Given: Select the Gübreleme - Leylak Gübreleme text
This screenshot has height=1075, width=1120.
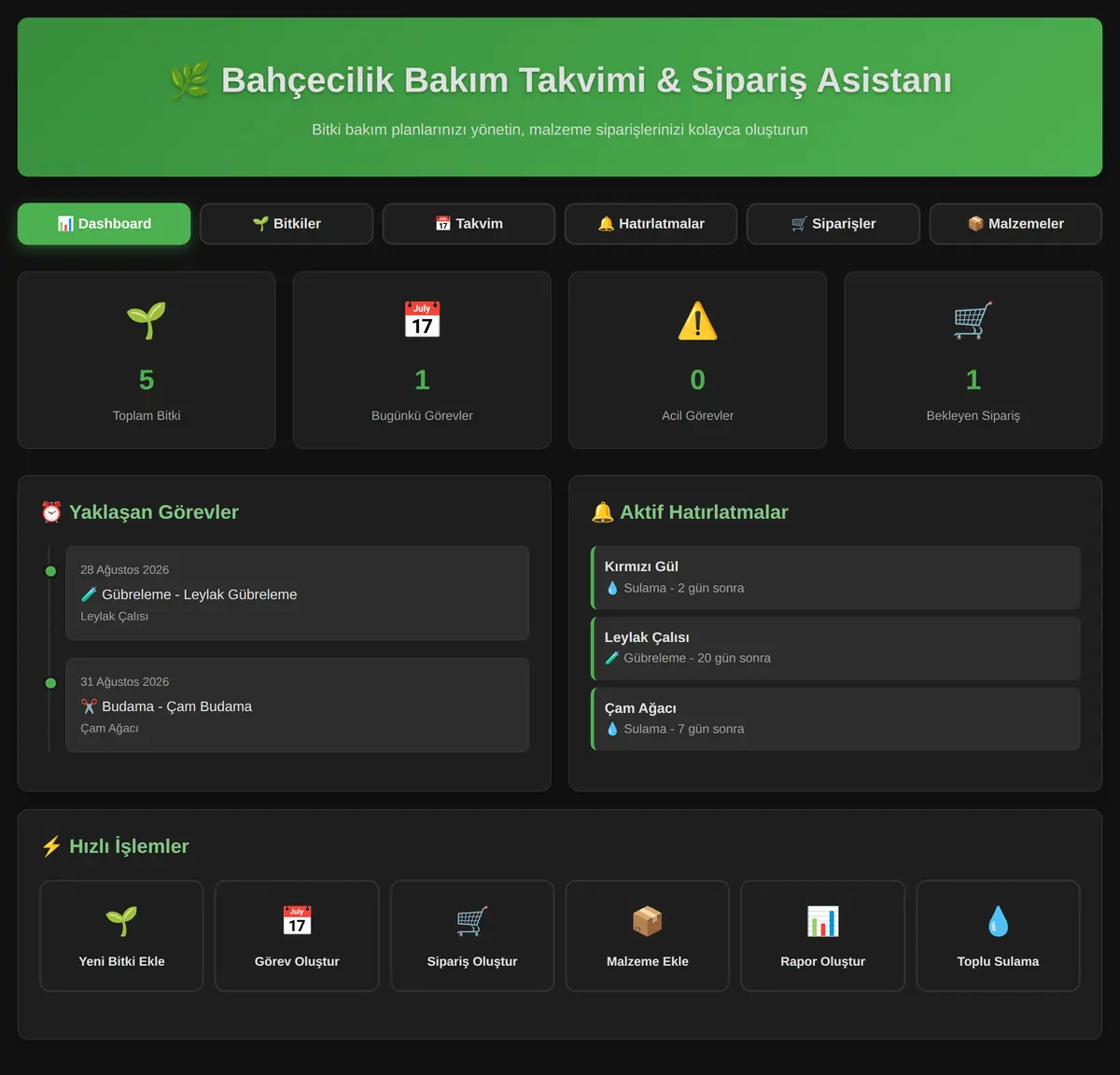Looking at the screenshot, I should click(199, 594).
